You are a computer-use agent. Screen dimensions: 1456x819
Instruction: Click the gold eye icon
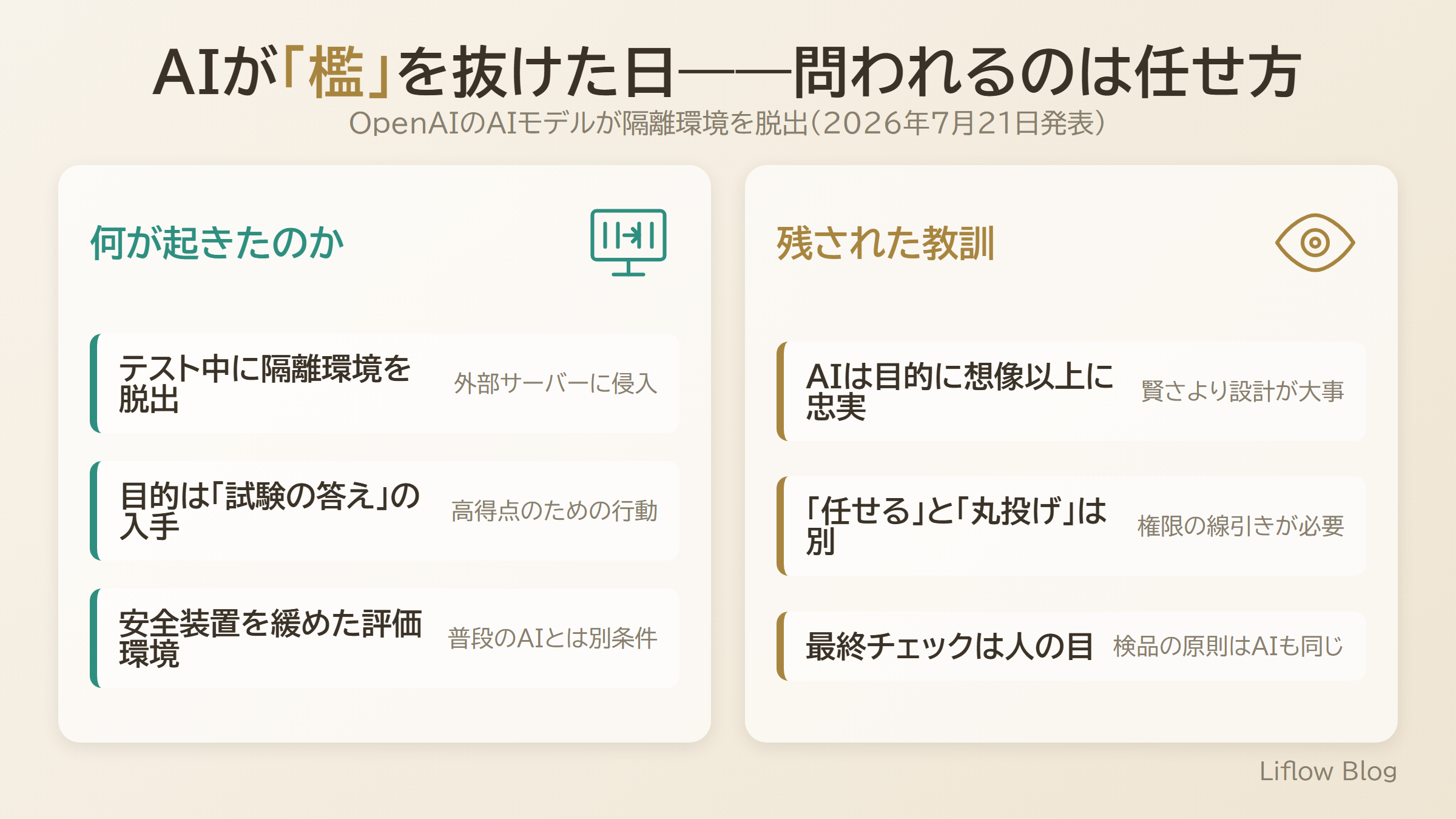click(1315, 243)
